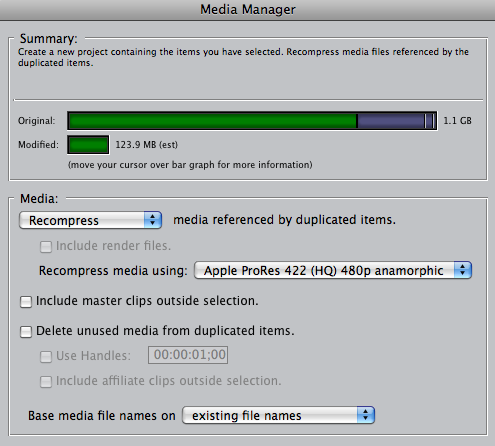The height and width of the screenshot is (446, 495).
Task: Open the Apple ProRes 422 codec dropdown
Action: point(333,270)
